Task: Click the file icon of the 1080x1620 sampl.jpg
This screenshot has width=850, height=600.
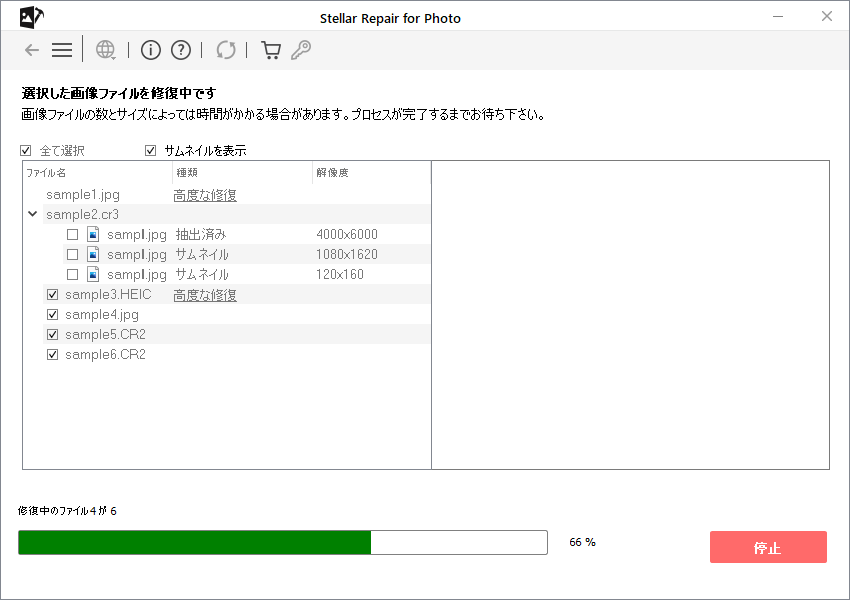Action: [93, 254]
